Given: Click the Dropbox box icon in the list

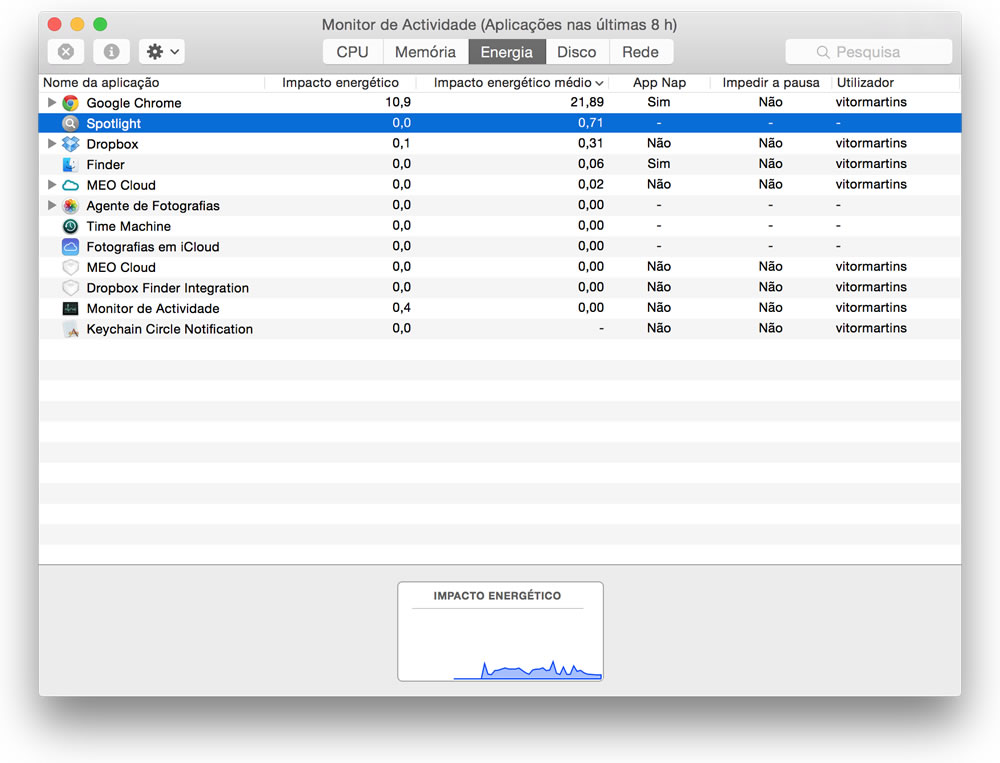Looking at the screenshot, I should [70, 143].
